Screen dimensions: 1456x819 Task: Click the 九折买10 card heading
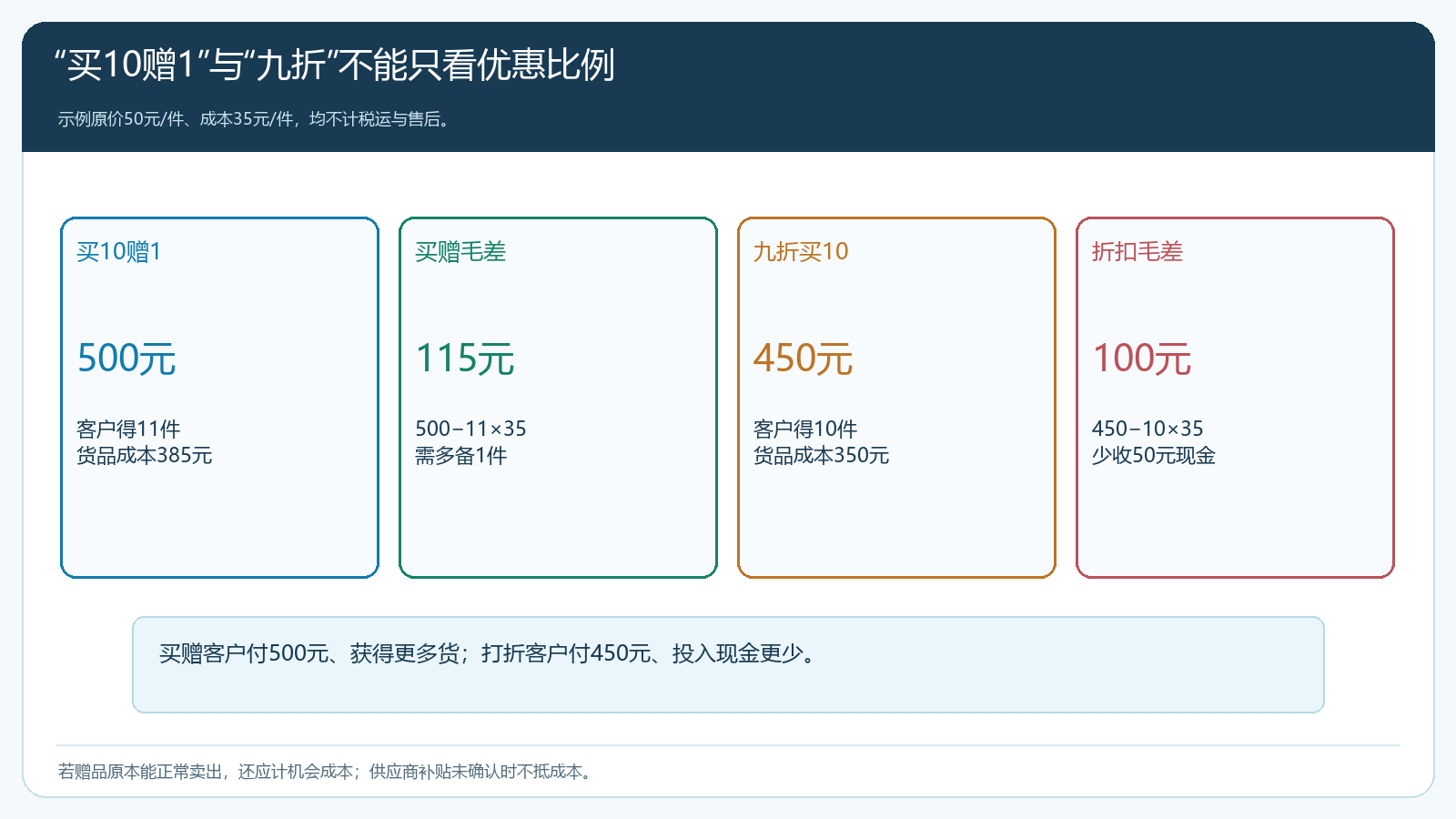coord(801,251)
